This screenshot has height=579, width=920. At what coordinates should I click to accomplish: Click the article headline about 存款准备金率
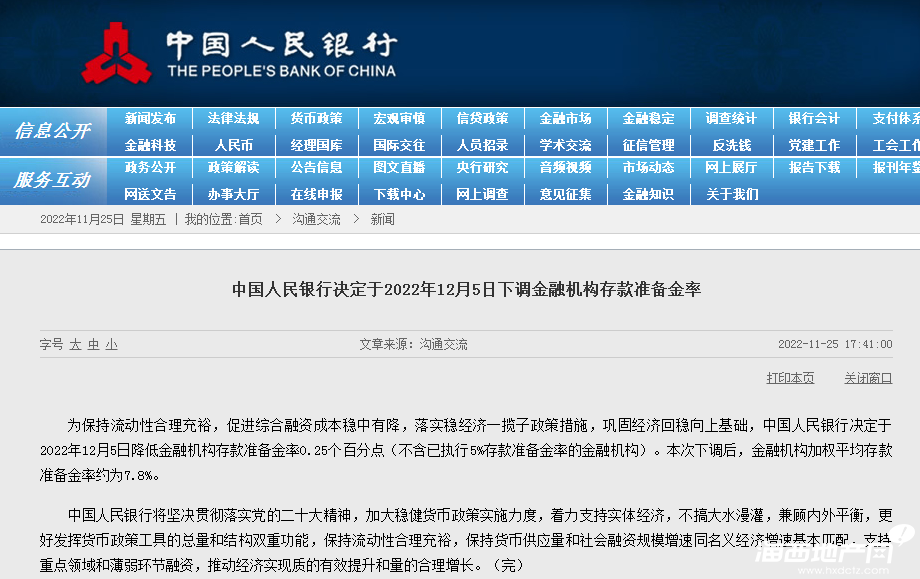coord(466,289)
